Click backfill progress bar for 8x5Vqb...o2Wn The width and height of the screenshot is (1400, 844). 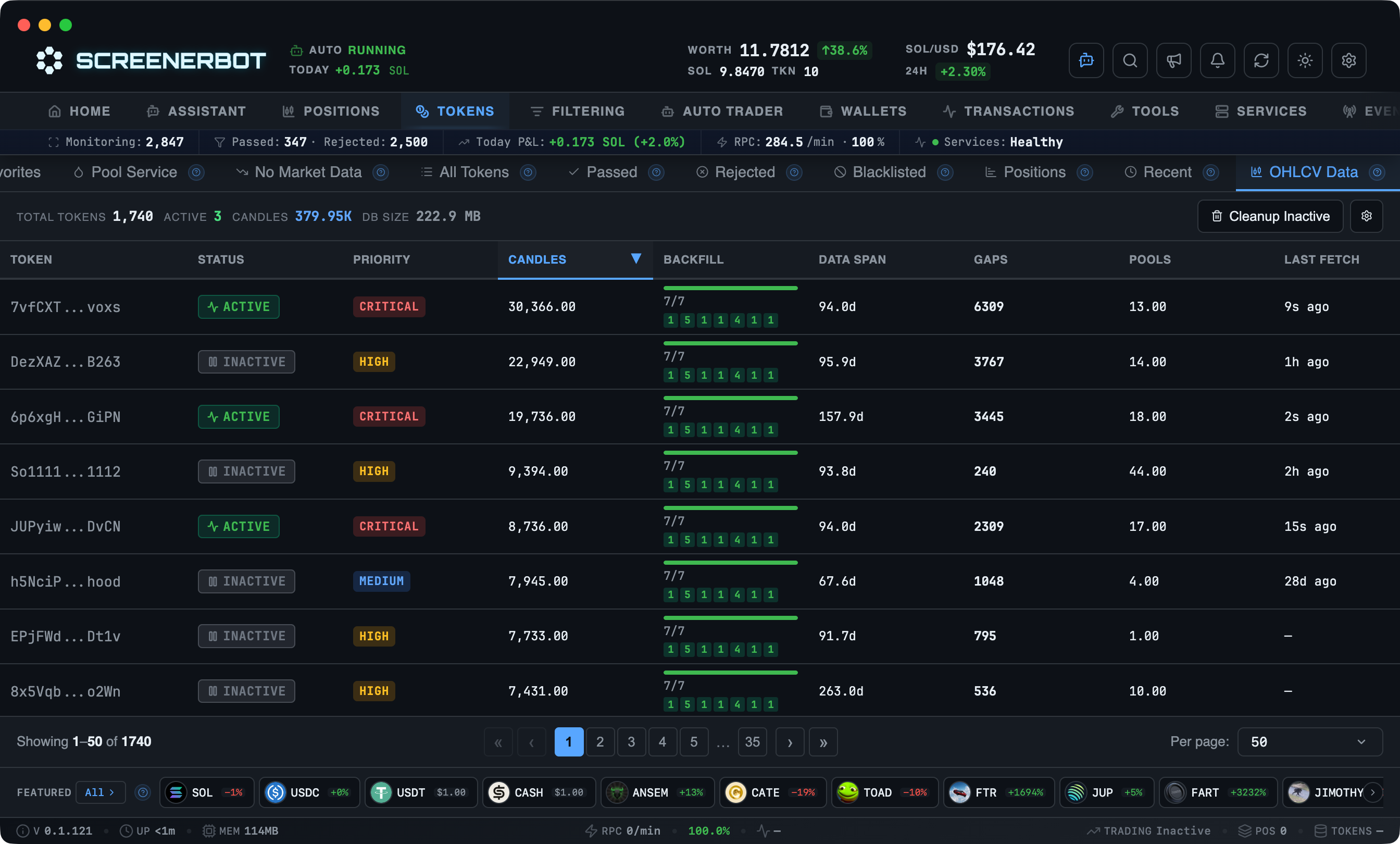[730, 673]
